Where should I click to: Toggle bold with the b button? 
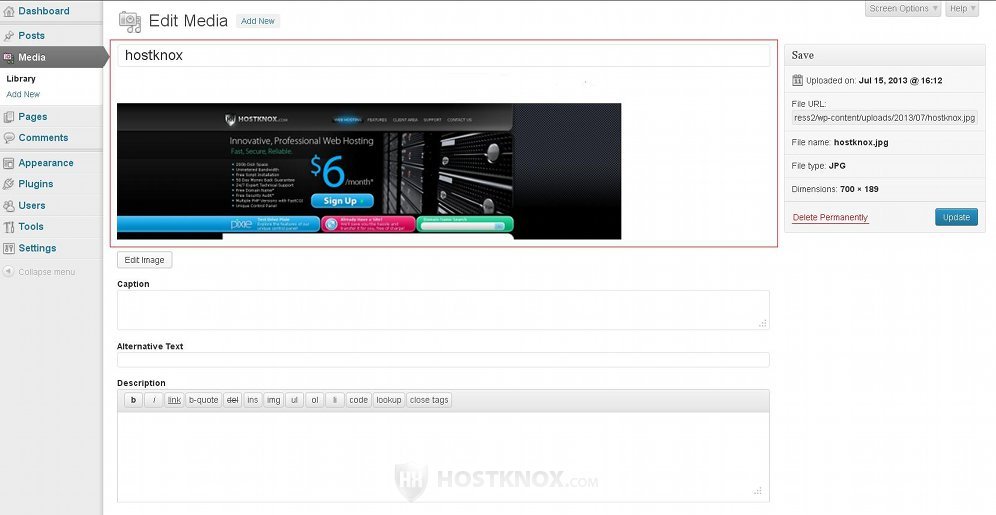coord(133,400)
